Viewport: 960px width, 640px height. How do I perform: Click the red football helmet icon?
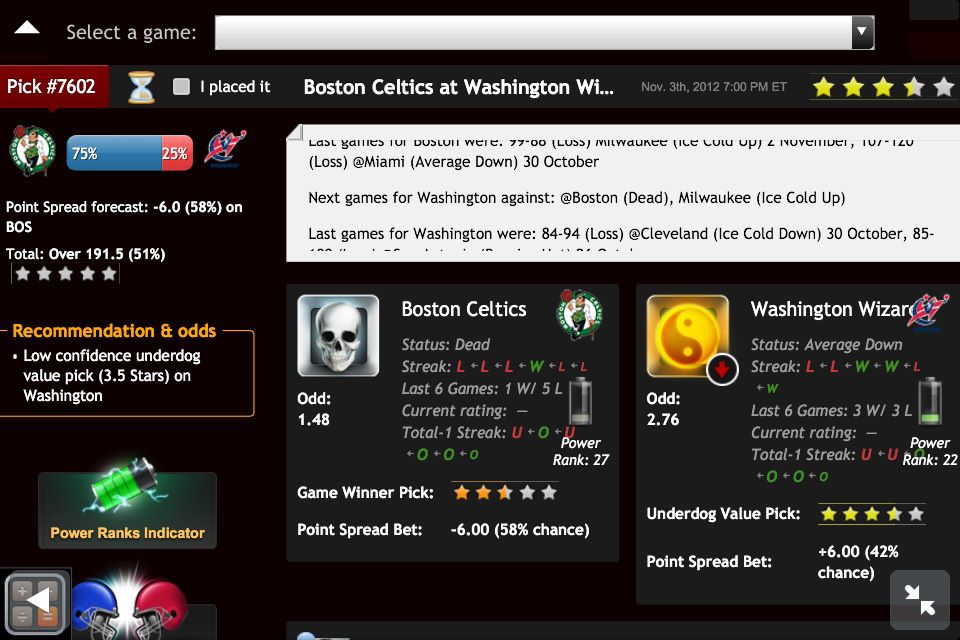(161, 608)
